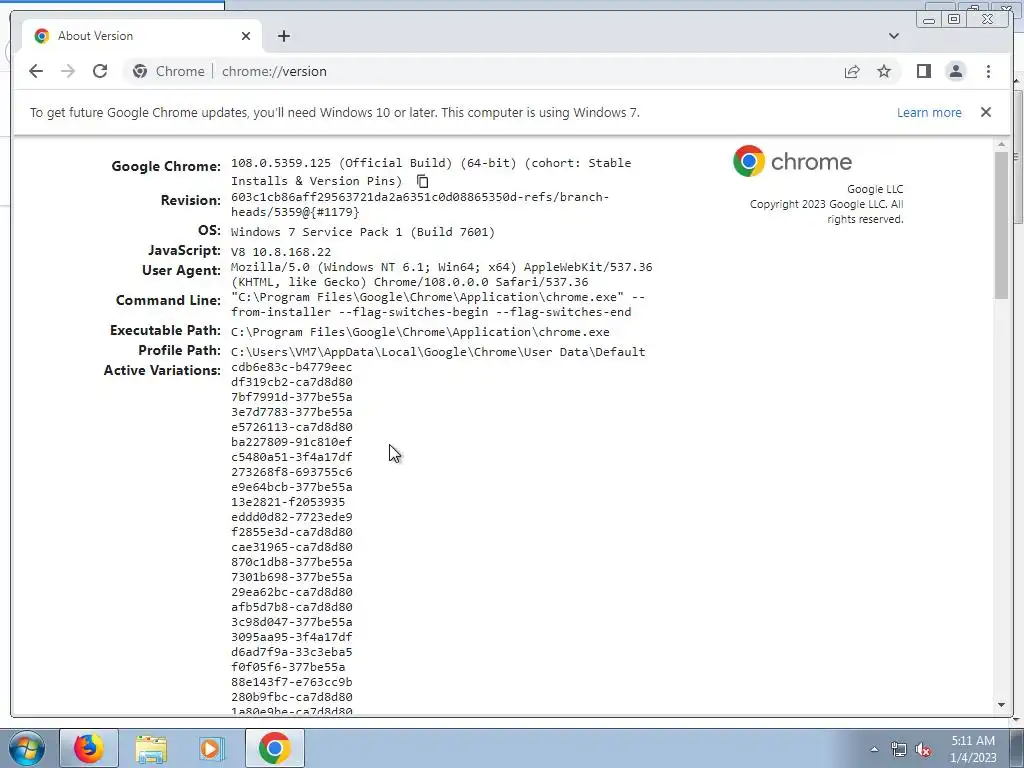
Task: Share this page icon in address bar
Action: click(x=852, y=71)
